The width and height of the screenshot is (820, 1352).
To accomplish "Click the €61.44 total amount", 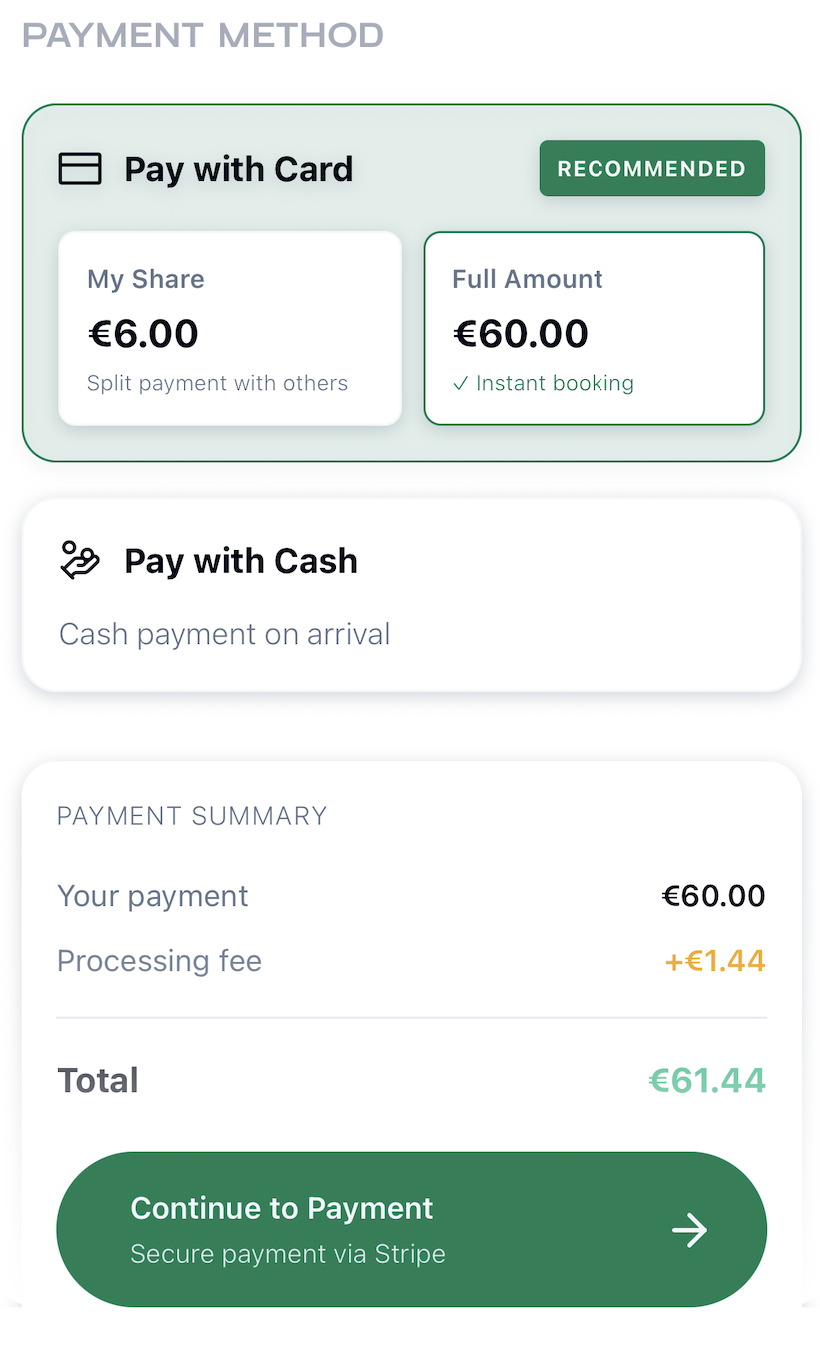I will pyautogui.click(x=707, y=1080).
